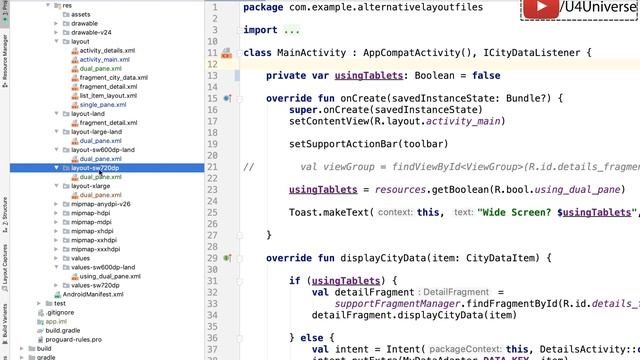Click single_pane.xml file icon

(x=75, y=104)
